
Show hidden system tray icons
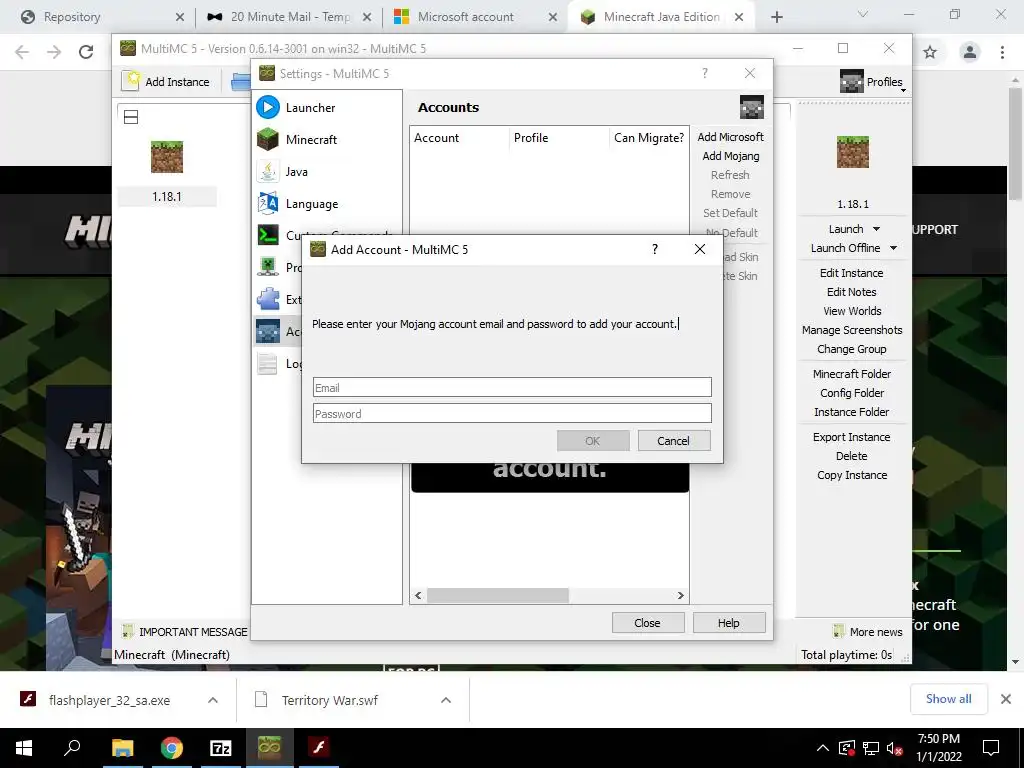(x=823, y=748)
